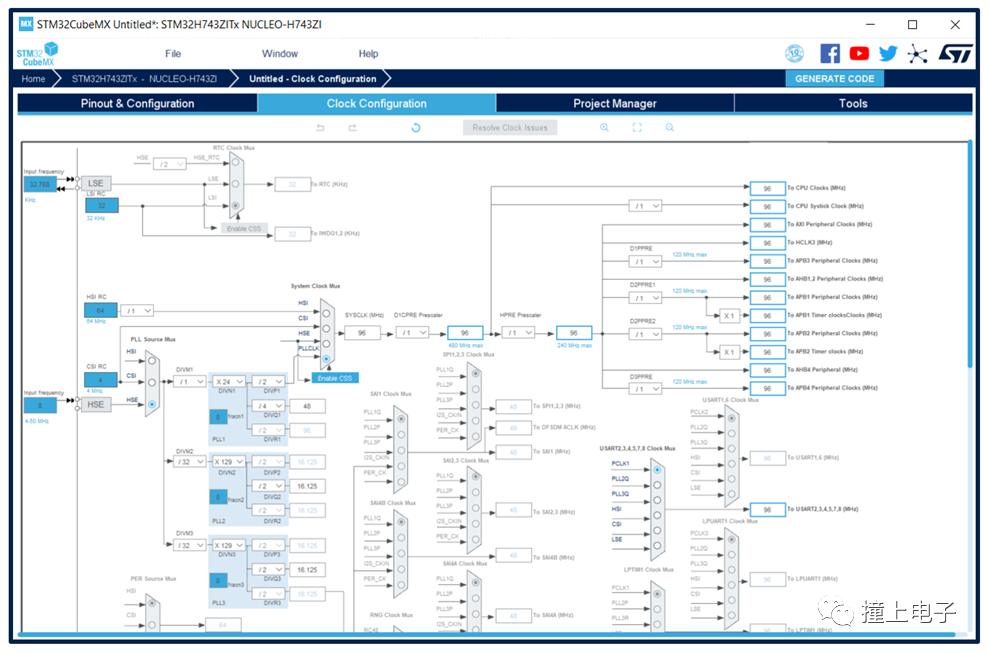This screenshot has height=654, width=988.
Task: Open the D2PPRE2 /1 dropdown
Action: coord(645,335)
